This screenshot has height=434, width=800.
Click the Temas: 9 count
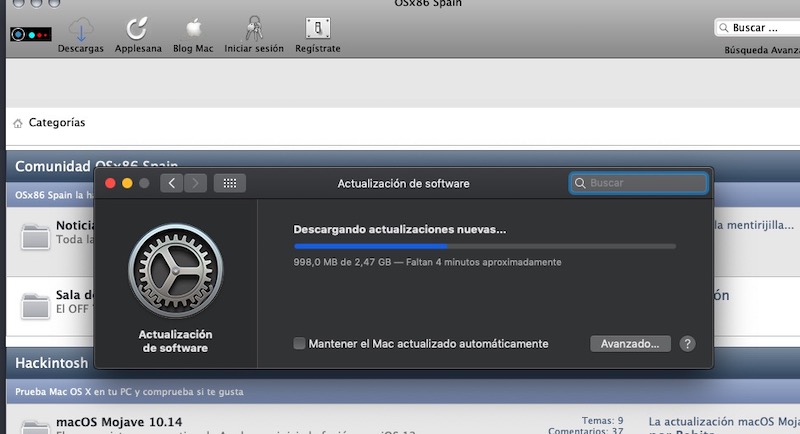603,421
